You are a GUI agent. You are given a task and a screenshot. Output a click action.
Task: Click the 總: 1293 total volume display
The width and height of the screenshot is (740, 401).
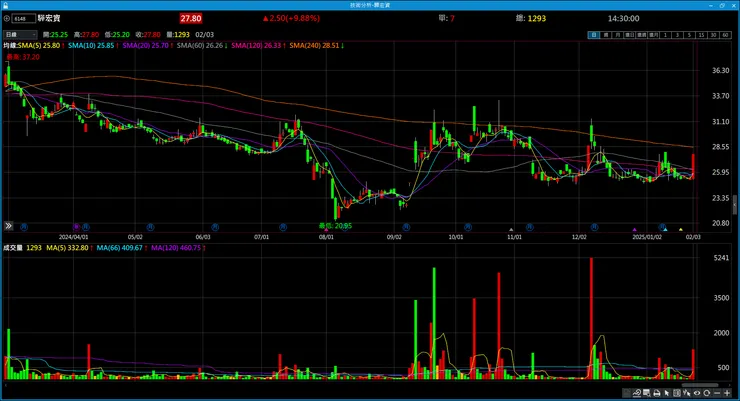click(x=530, y=18)
